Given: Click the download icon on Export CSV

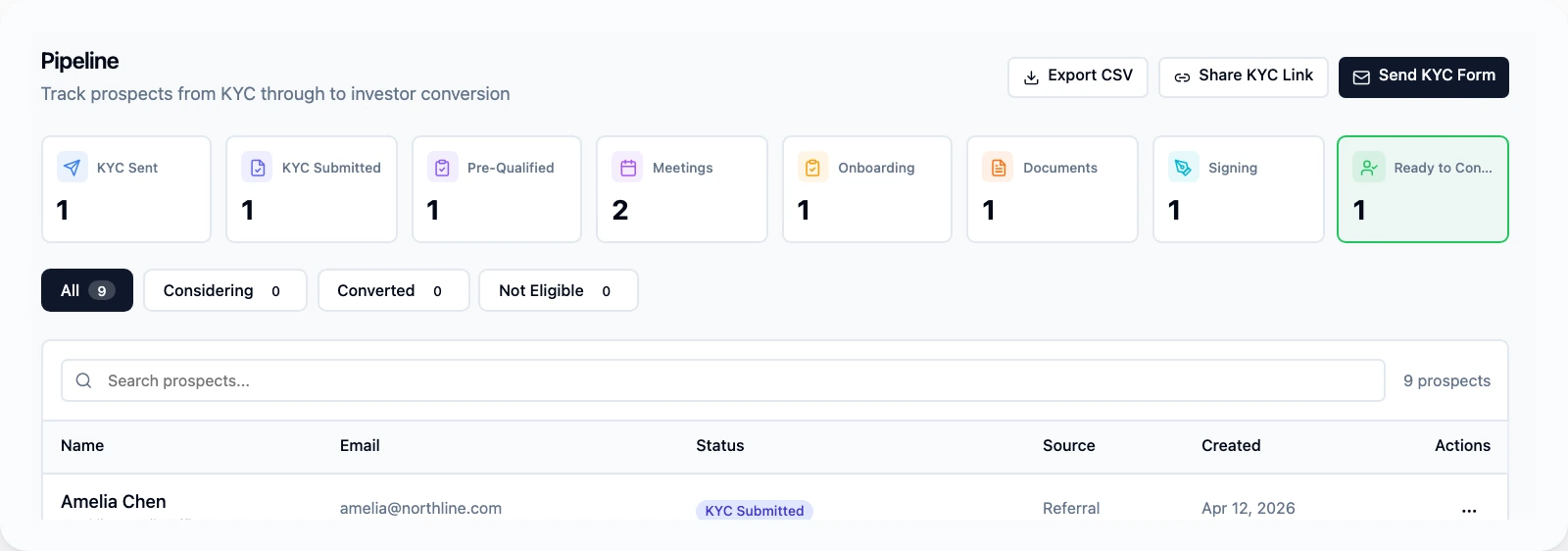Looking at the screenshot, I should (x=1031, y=77).
